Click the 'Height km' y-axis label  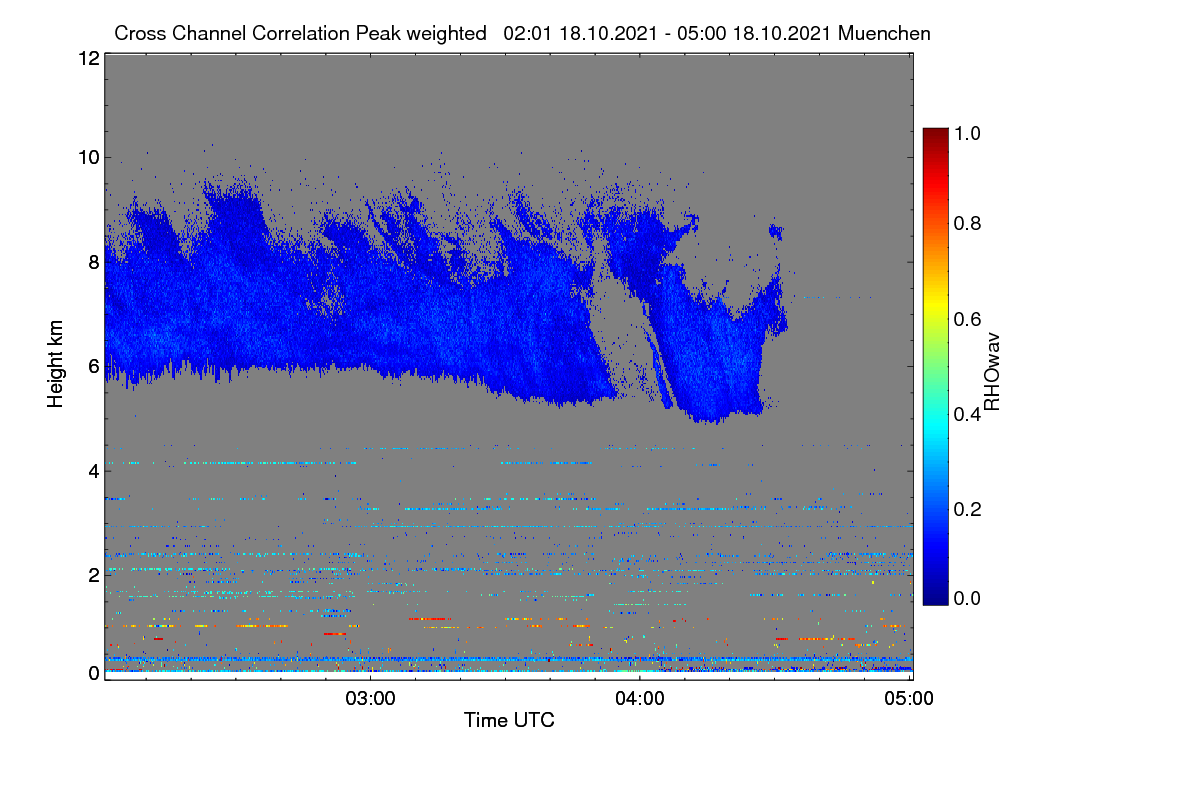pos(56,364)
